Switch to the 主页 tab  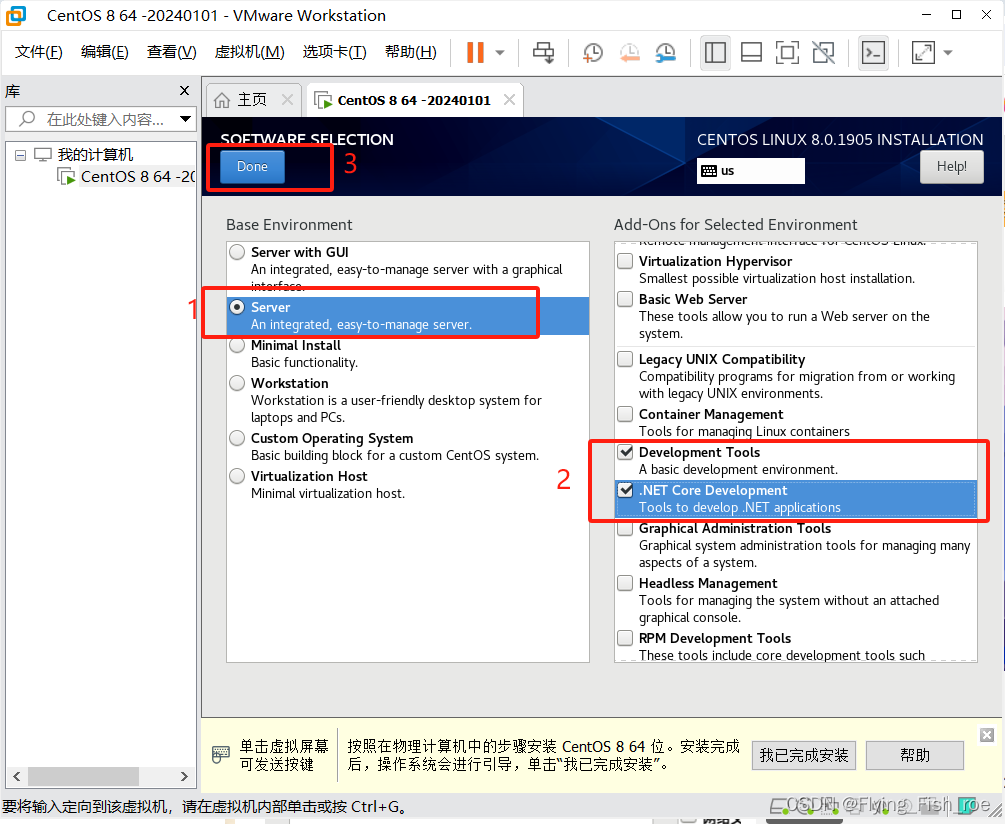click(x=252, y=99)
